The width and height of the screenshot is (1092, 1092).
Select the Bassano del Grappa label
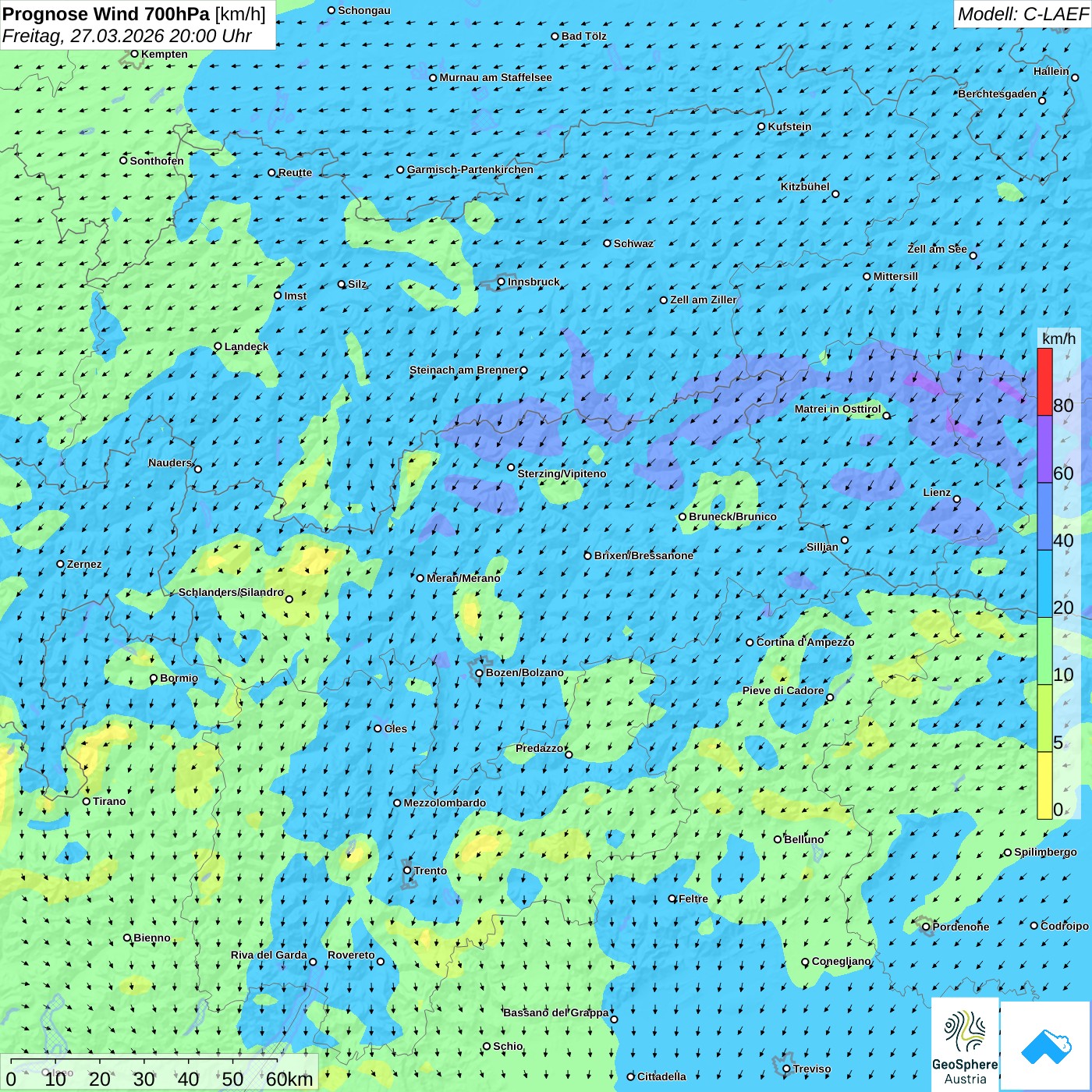(x=555, y=1012)
